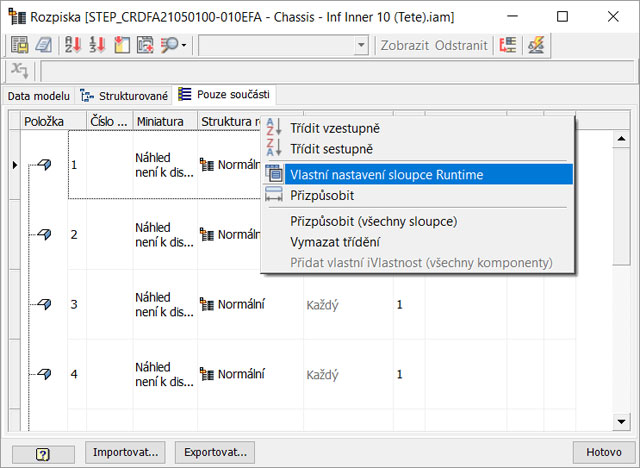Image resolution: width=640 pixels, height=468 pixels.
Task: Click the Miniatura column header
Action: (165, 121)
